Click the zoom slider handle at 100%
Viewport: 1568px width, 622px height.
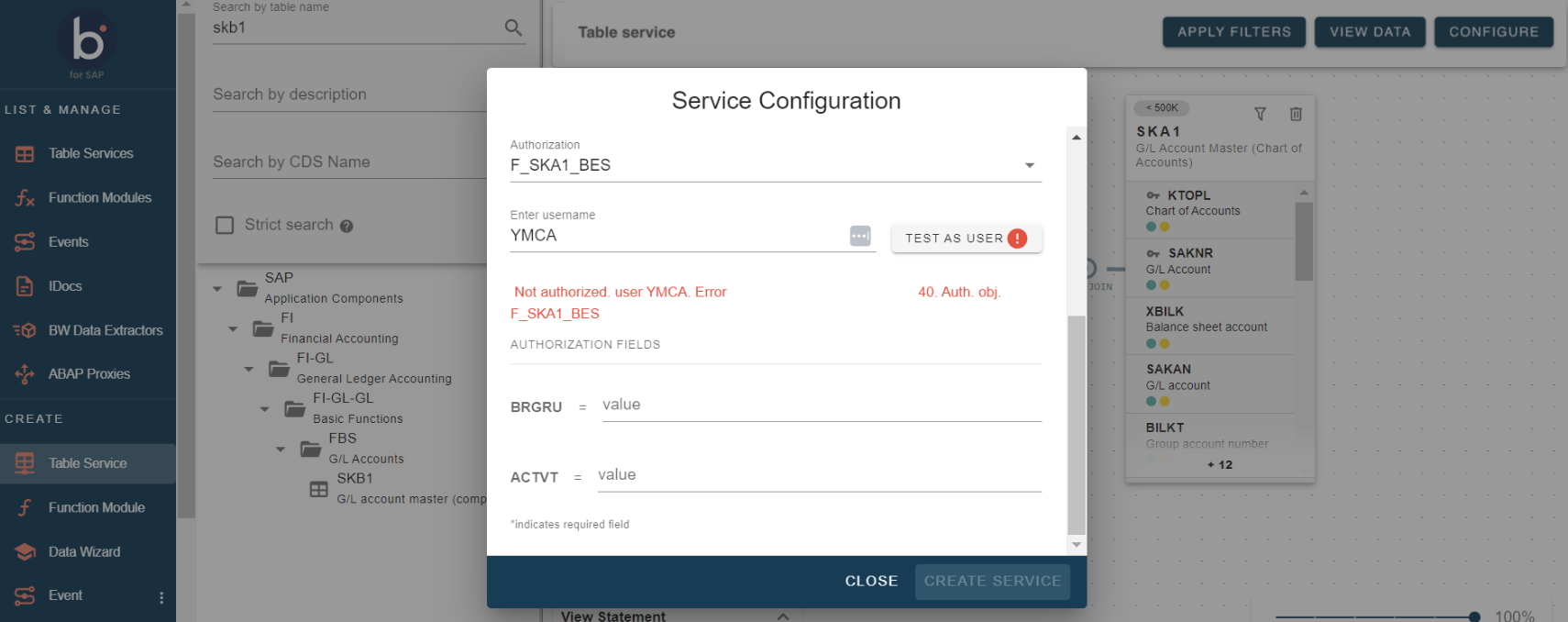pyautogui.click(x=1474, y=616)
